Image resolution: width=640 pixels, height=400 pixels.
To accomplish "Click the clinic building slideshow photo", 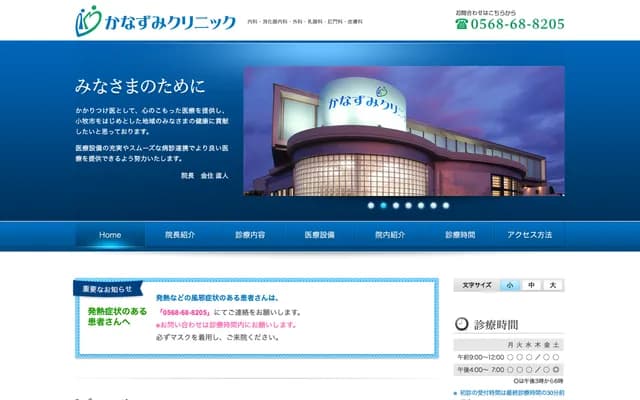I will click(x=404, y=131).
